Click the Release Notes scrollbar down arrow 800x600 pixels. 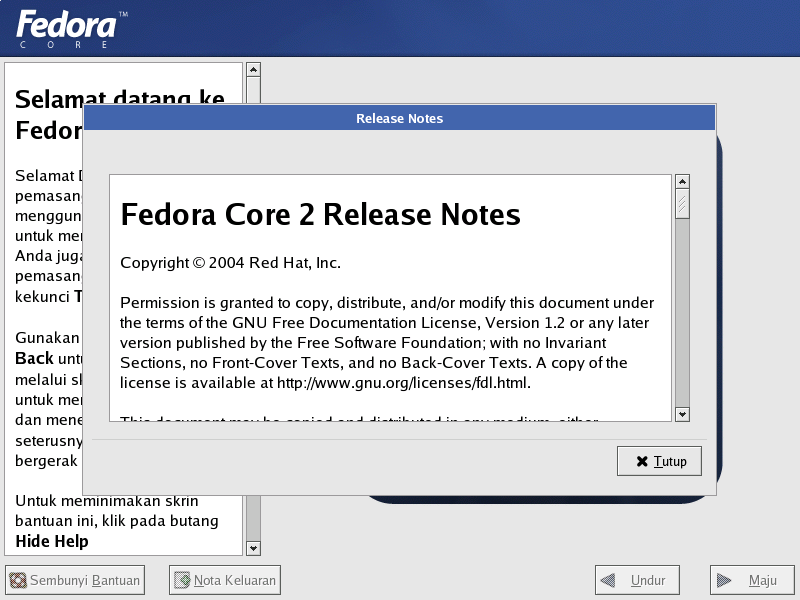click(682, 414)
